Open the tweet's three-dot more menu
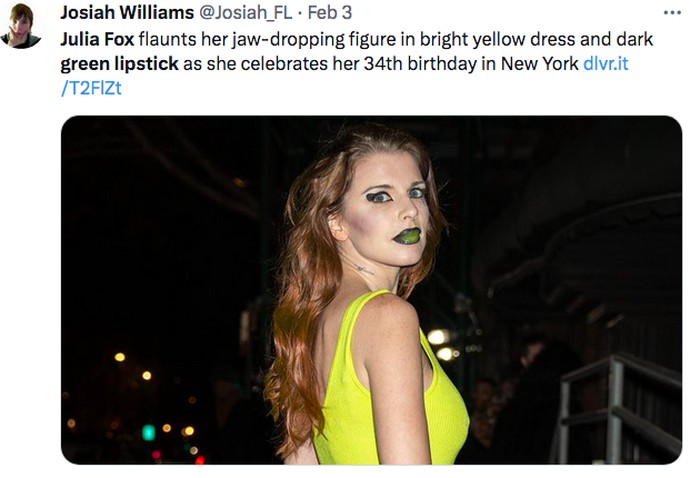This screenshot has height=478, width=700. click(x=671, y=13)
